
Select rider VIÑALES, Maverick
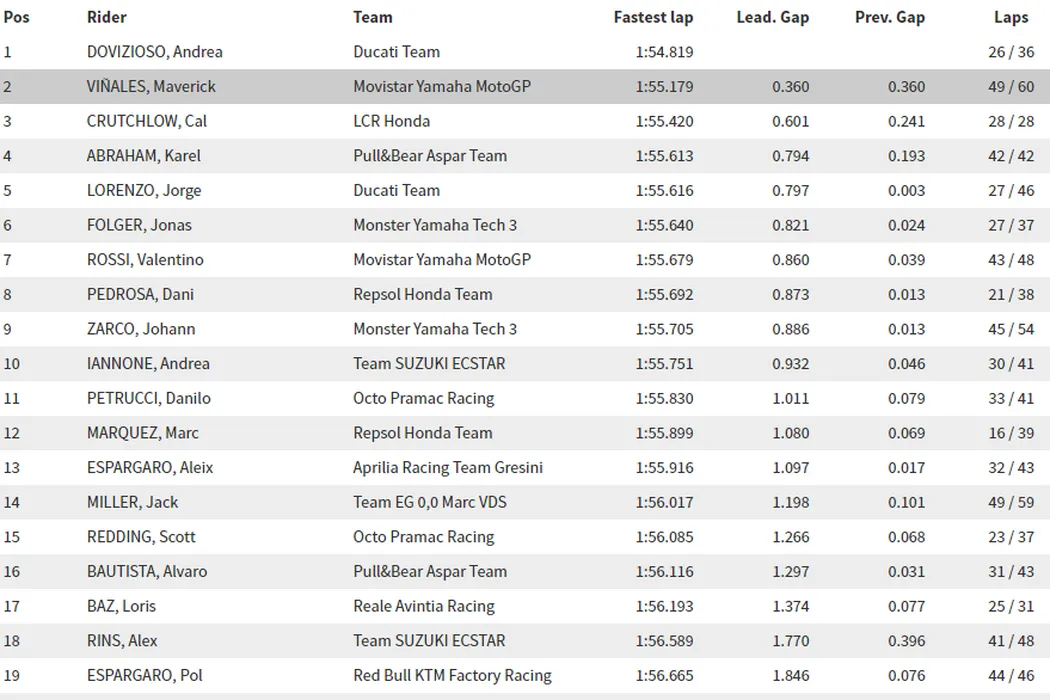click(x=151, y=87)
